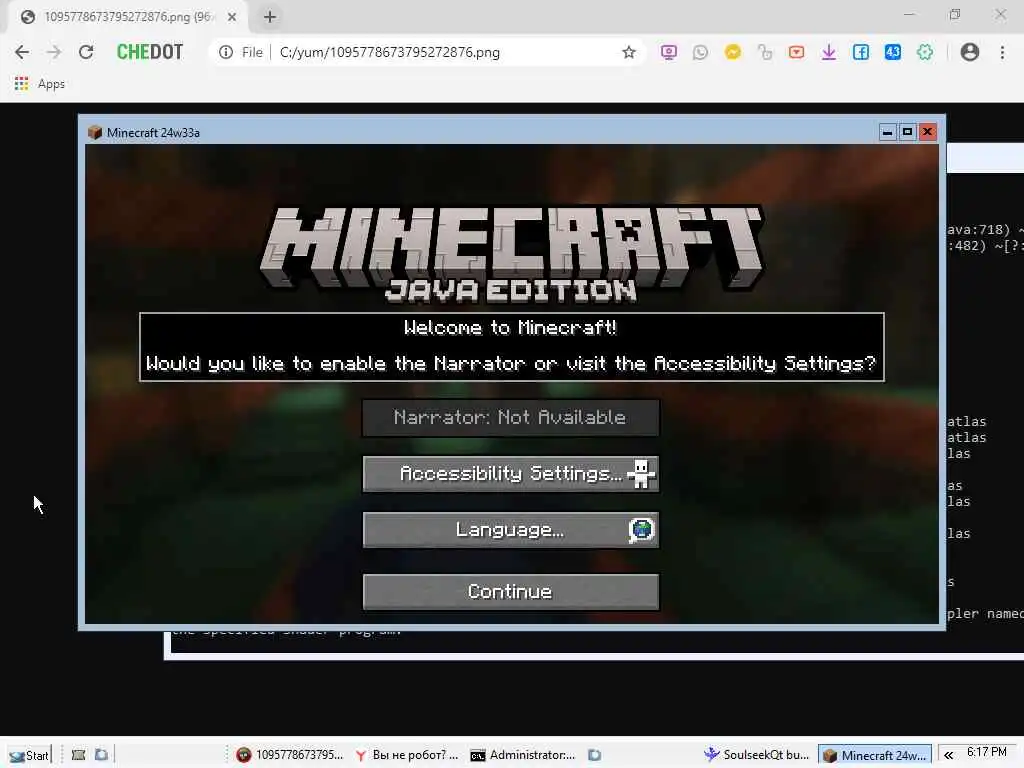Click the globe icon on Language button

(x=641, y=530)
